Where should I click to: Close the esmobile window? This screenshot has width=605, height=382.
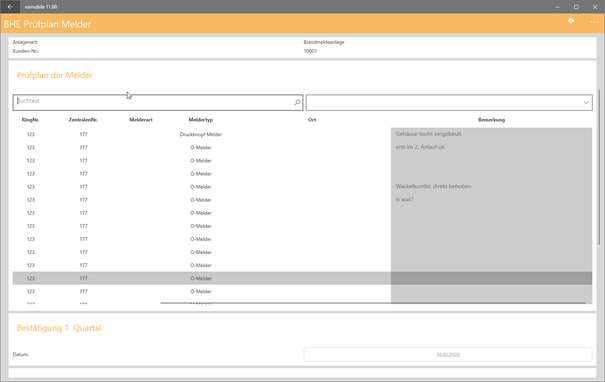click(x=595, y=7)
